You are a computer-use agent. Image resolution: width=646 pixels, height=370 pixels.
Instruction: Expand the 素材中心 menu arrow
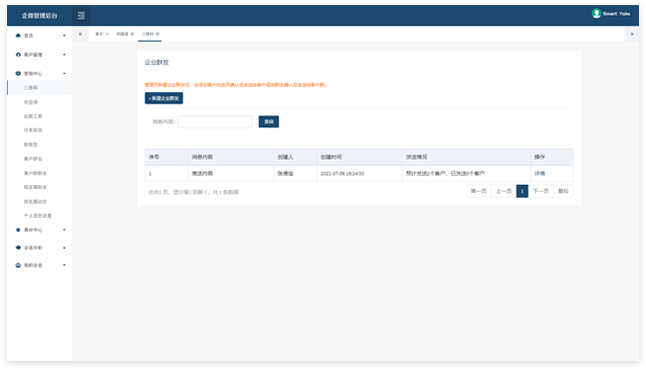pyautogui.click(x=64, y=229)
